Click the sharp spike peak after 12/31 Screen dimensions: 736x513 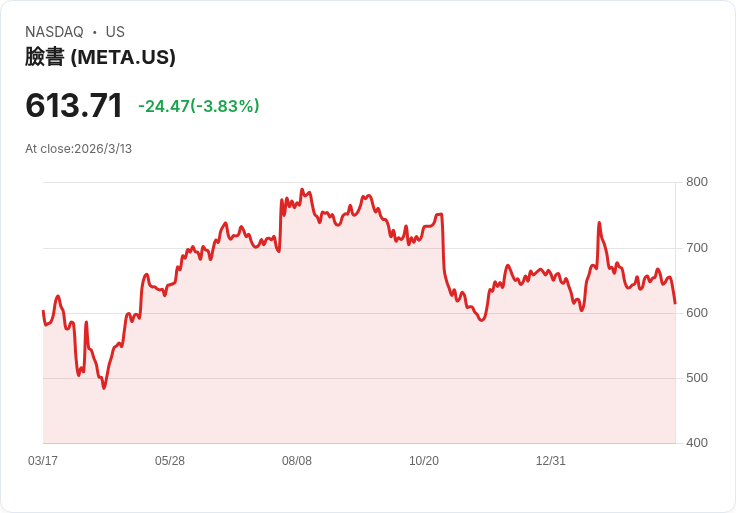pyautogui.click(x=599, y=223)
